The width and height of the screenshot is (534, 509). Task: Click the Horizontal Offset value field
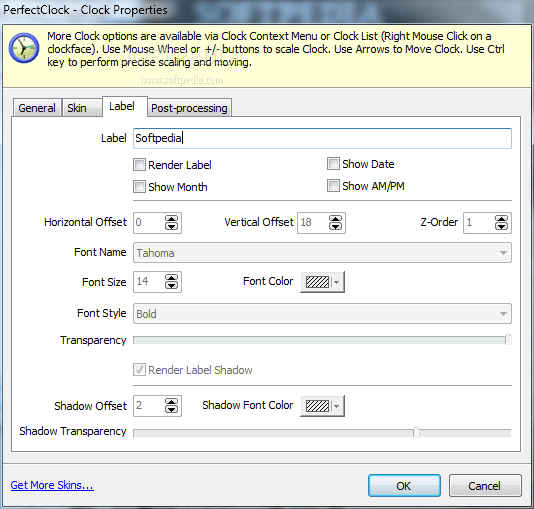(x=149, y=223)
